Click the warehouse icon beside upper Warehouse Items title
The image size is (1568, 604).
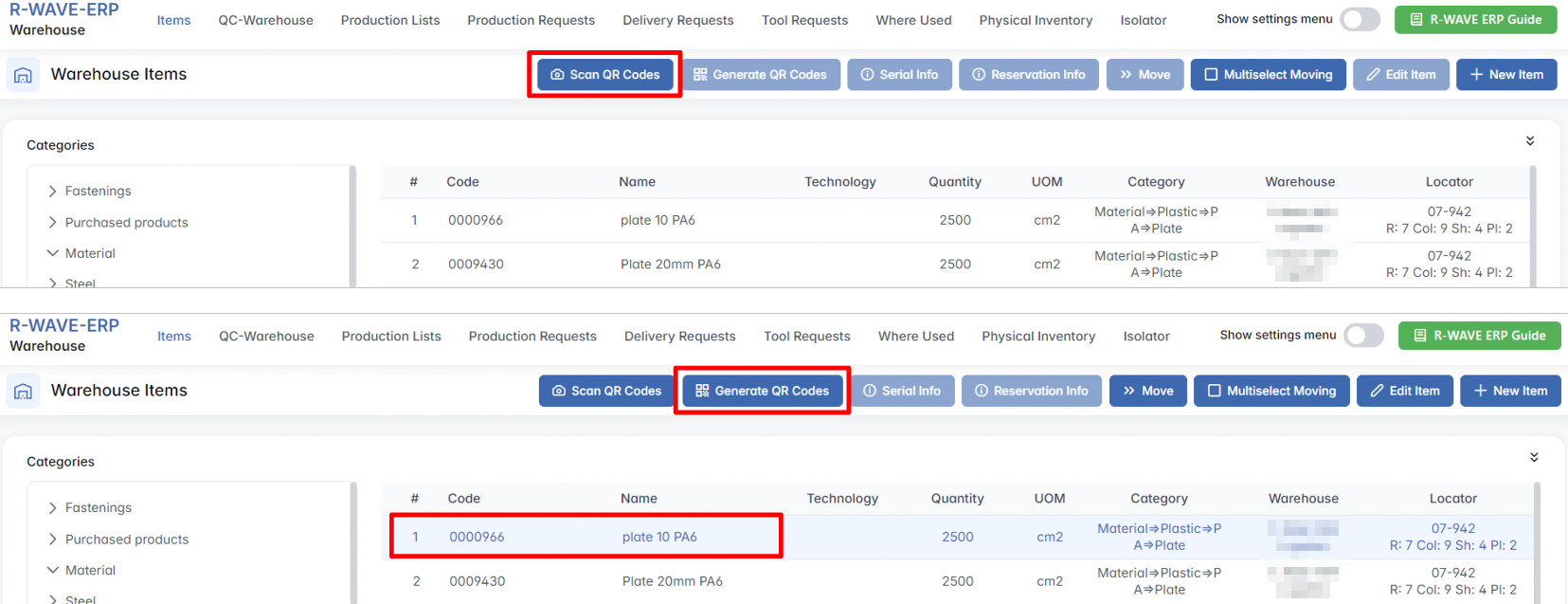tap(23, 75)
